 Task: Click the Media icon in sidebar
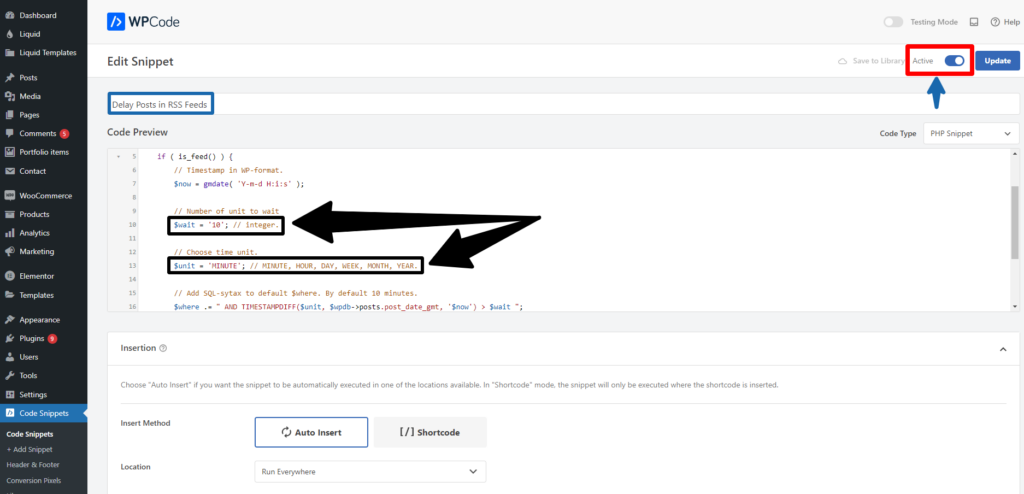[x=10, y=96]
